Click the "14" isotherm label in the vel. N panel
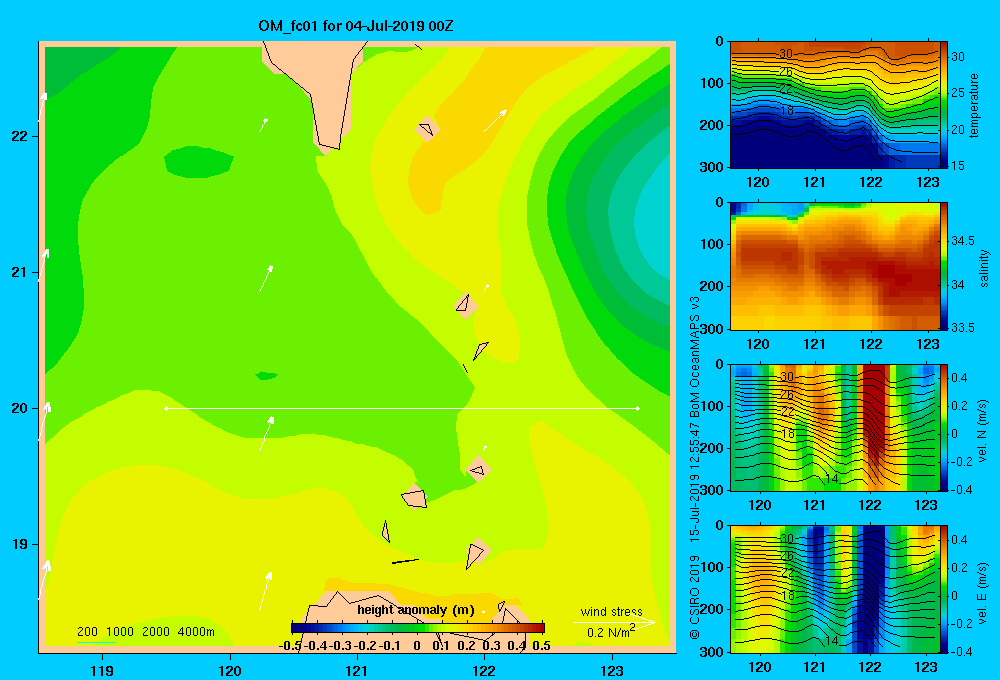Viewport: 1000px width, 680px height. [831, 478]
